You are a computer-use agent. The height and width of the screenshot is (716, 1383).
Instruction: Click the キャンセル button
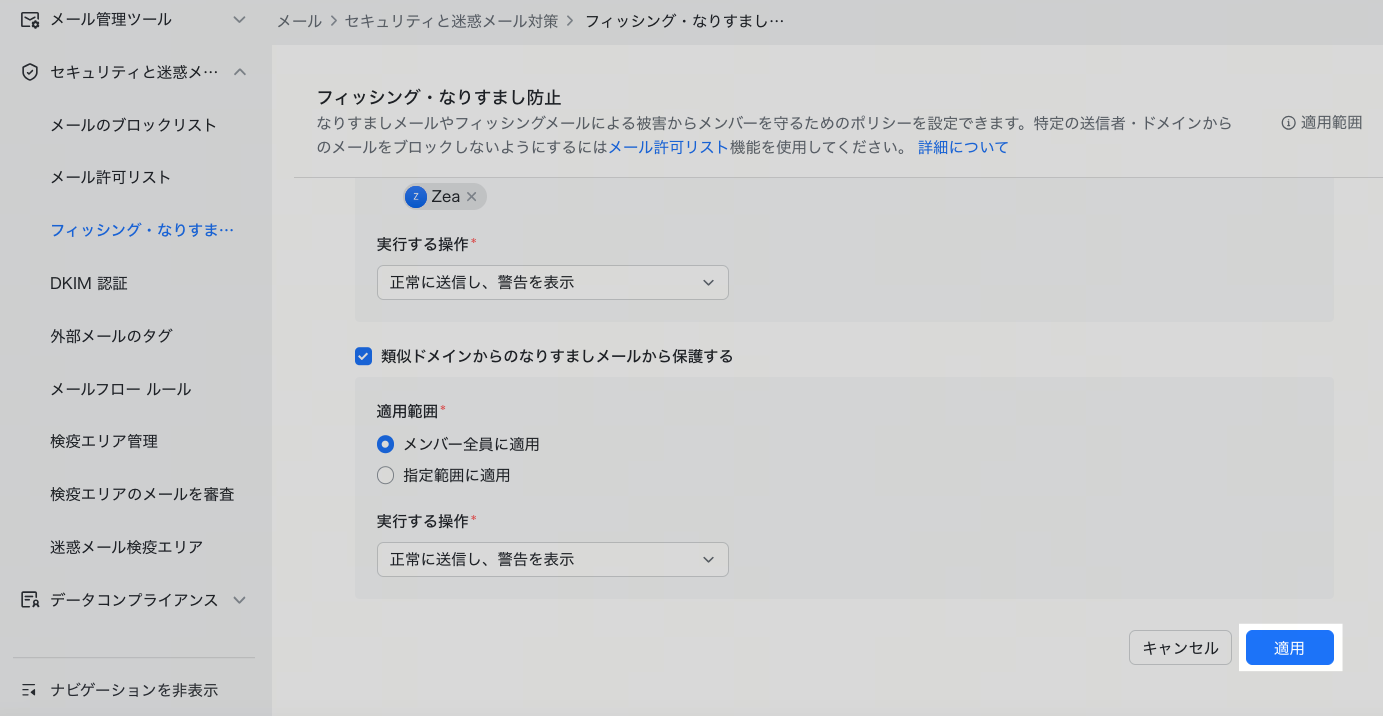click(1180, 648)
